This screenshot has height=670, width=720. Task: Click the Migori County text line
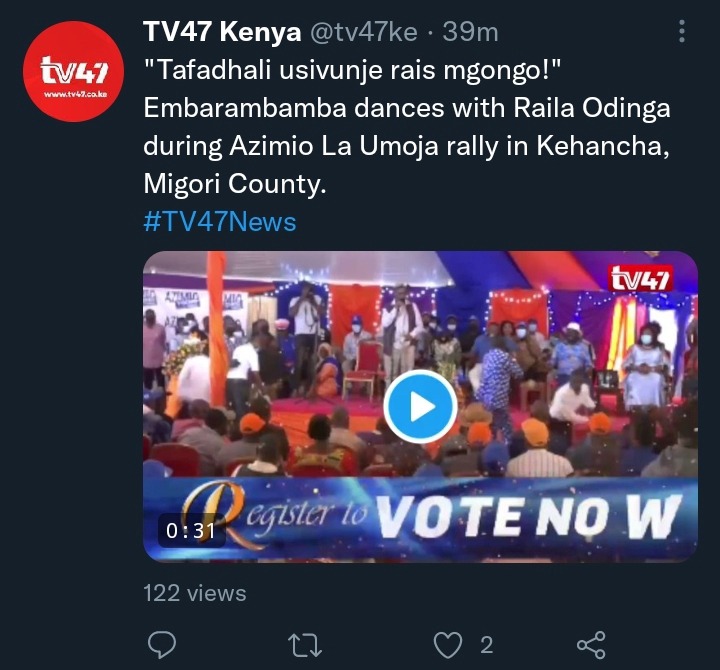(235, 184)
